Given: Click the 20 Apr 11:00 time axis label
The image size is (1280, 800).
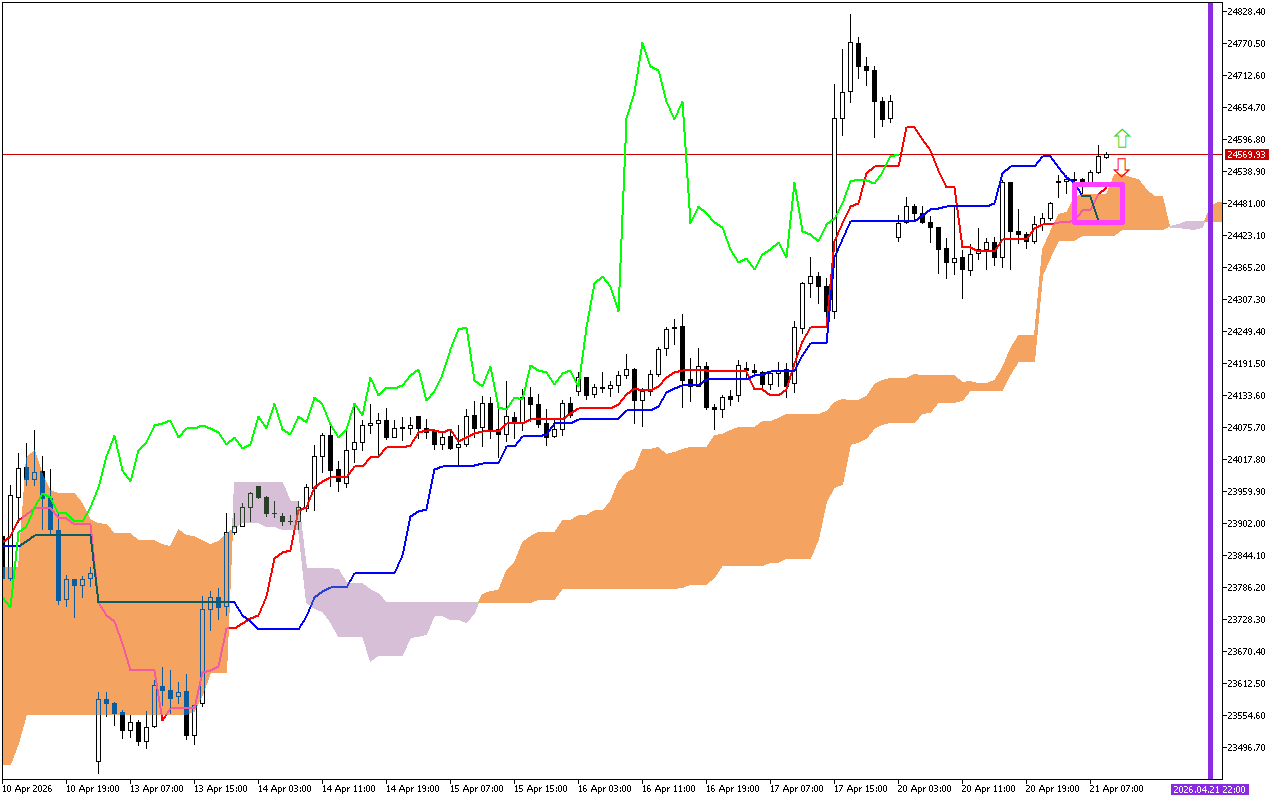Looking at the screenshot, I should click(987, 788).
